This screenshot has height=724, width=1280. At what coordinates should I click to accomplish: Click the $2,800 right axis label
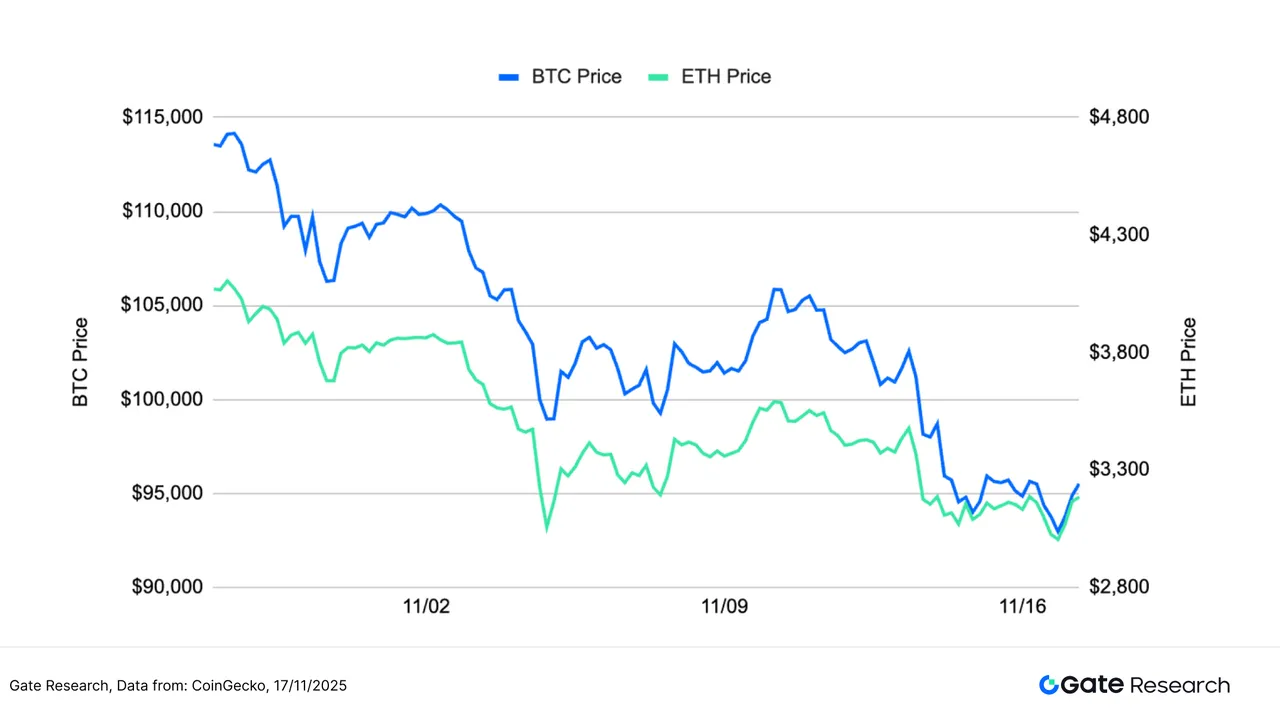point(1120,587)
